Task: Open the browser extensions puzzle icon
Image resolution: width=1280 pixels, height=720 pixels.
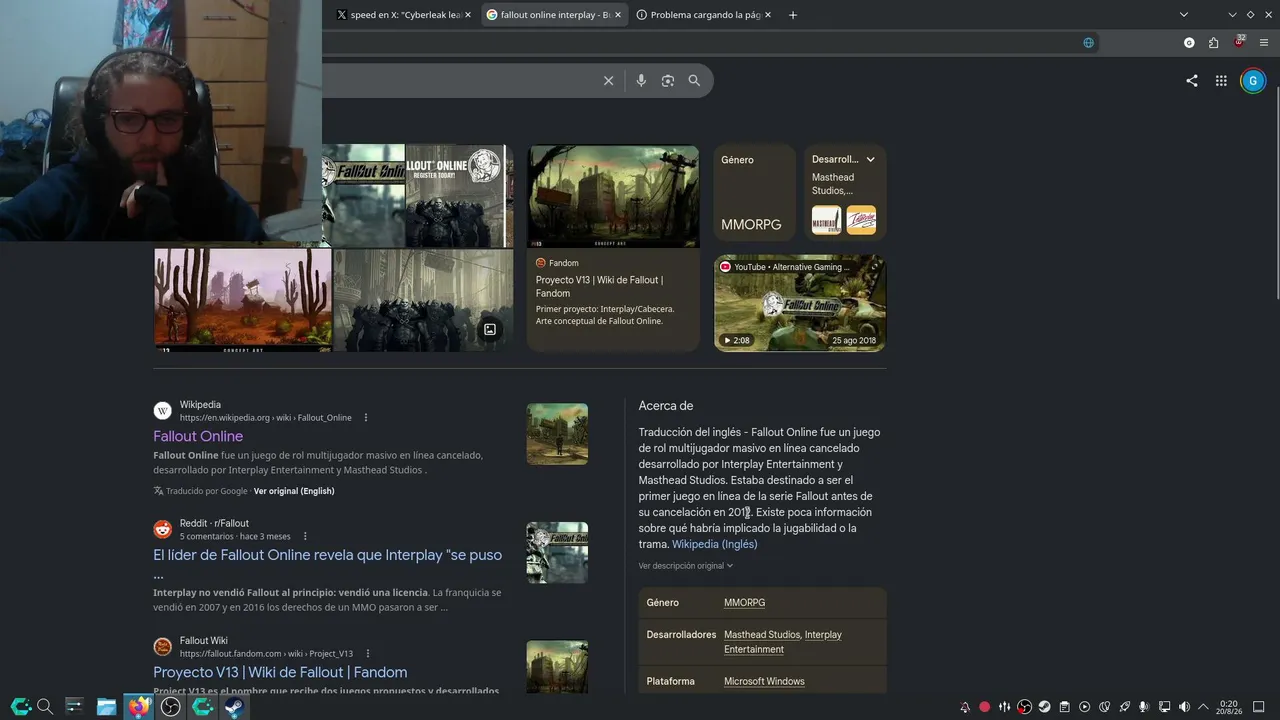Action: [1213, 42]
